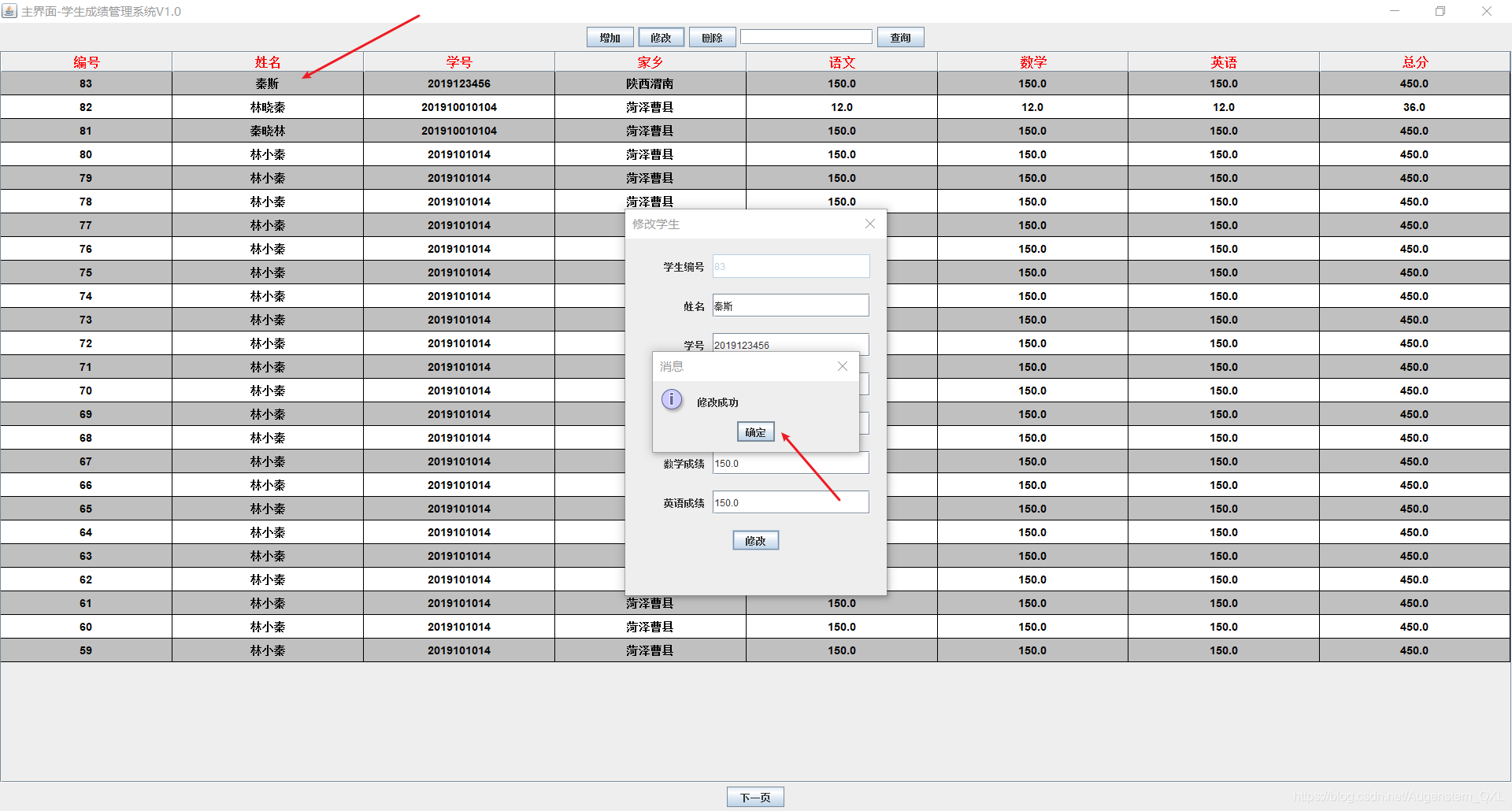Click the 学生编号 field showing 83
The height and width of the screenshot is (811, 1512).
[x=791, y=266]
